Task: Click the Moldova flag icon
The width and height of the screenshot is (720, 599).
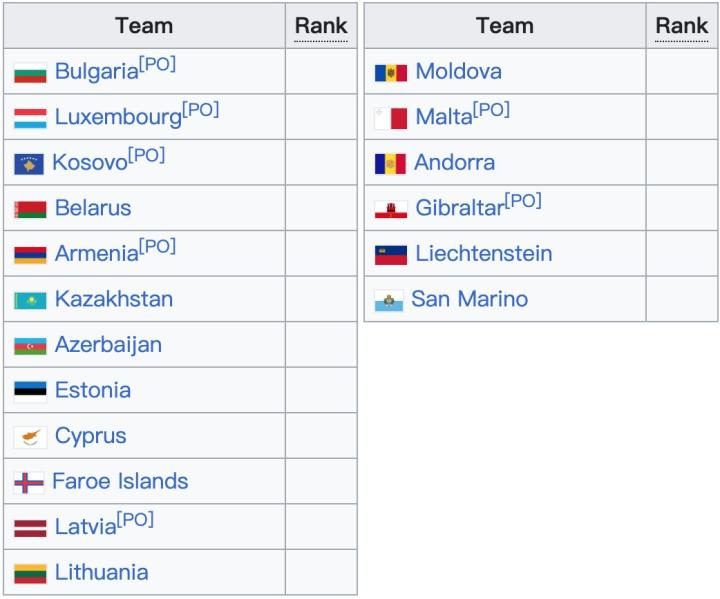Action: (391, 73)
